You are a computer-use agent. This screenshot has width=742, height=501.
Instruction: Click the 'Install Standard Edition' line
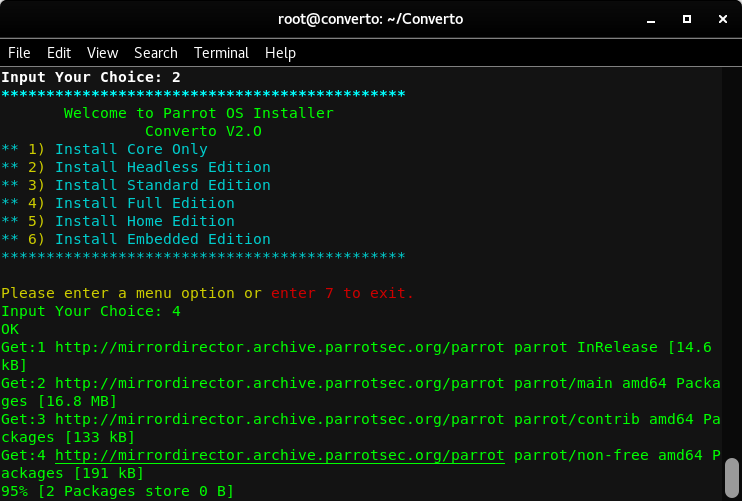pos(136,185)
